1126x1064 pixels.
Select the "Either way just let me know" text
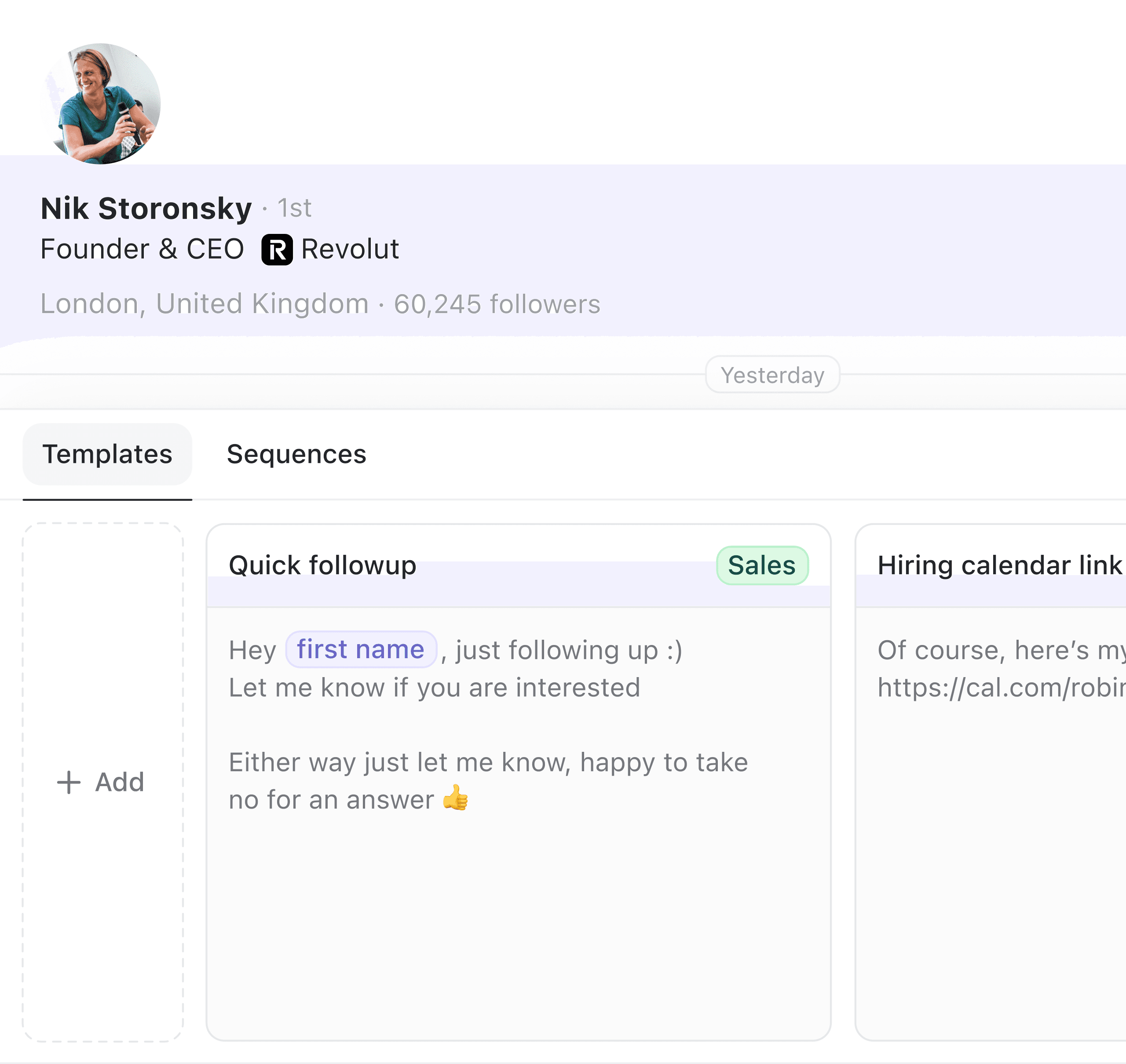[488, 762]
